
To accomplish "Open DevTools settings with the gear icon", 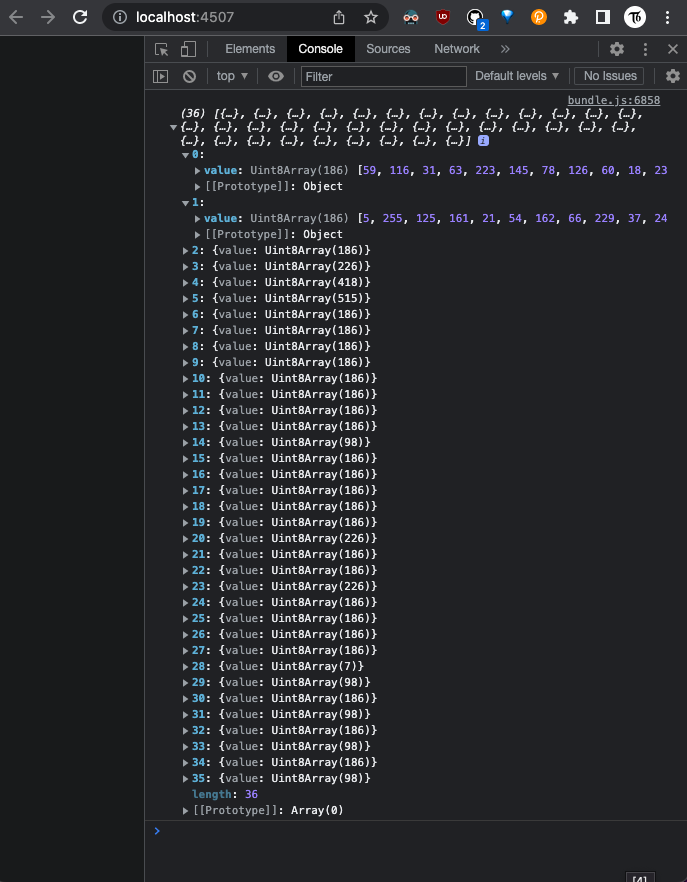I will coord(616,48).
